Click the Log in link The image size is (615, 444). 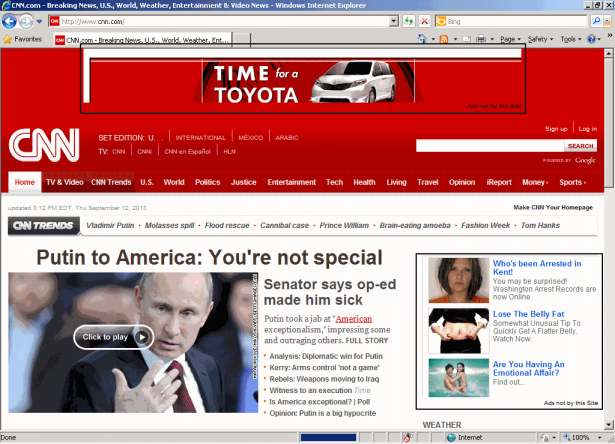588,129
